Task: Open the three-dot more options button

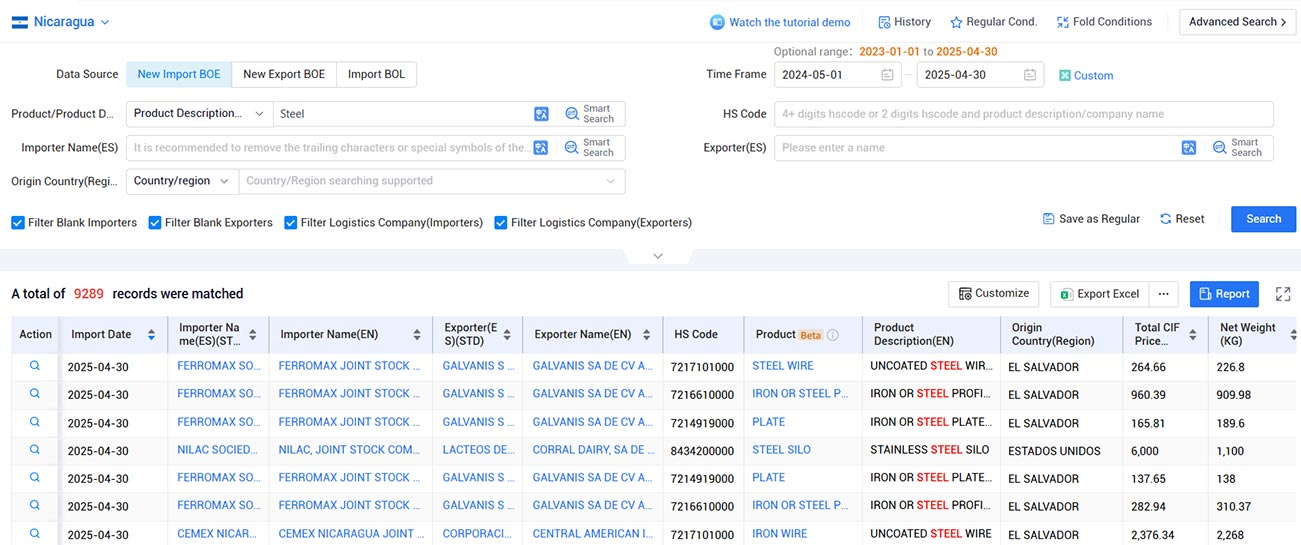Action: click(x=1163, y=294)
